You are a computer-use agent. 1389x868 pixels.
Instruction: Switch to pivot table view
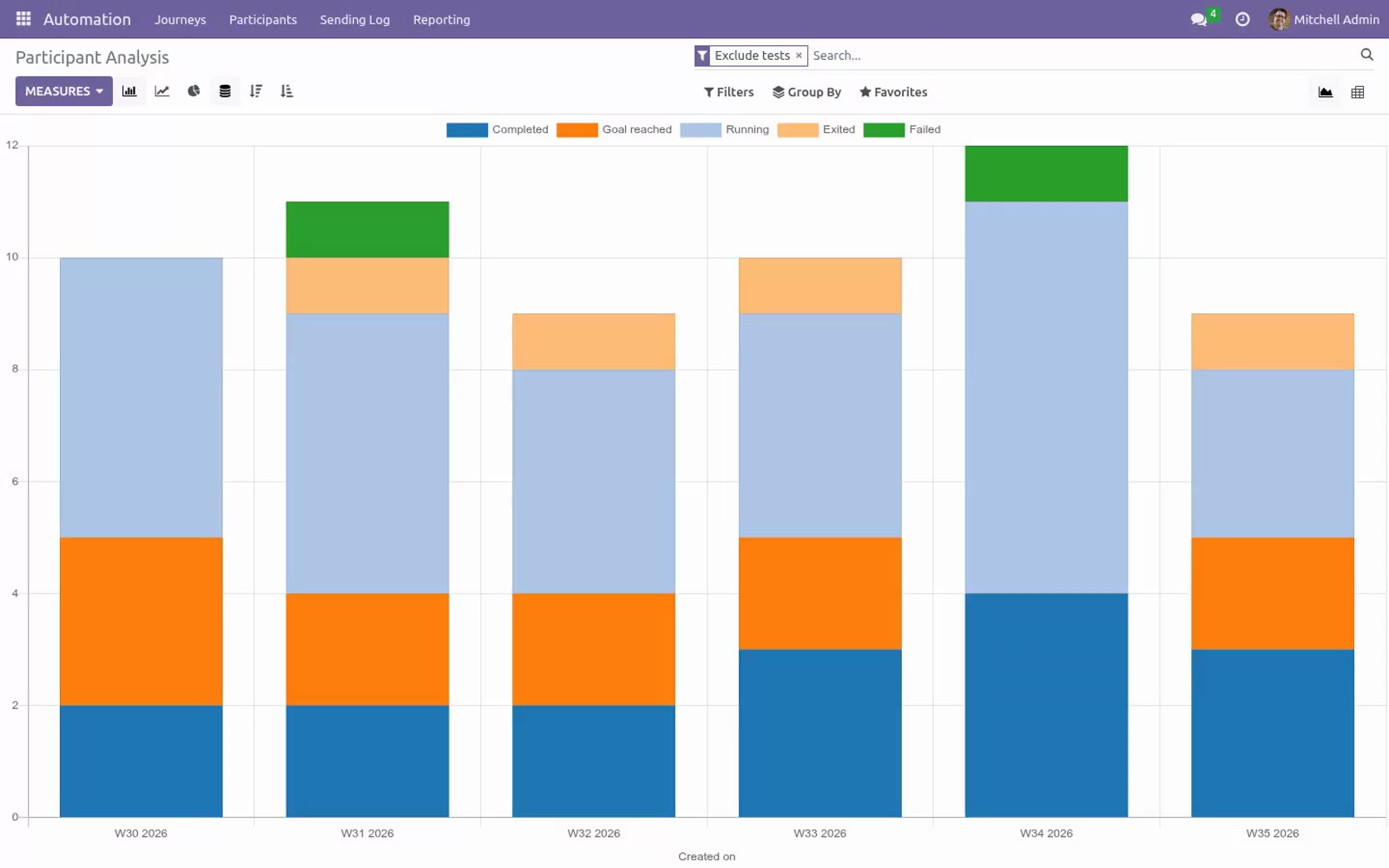click(1358, 92)
